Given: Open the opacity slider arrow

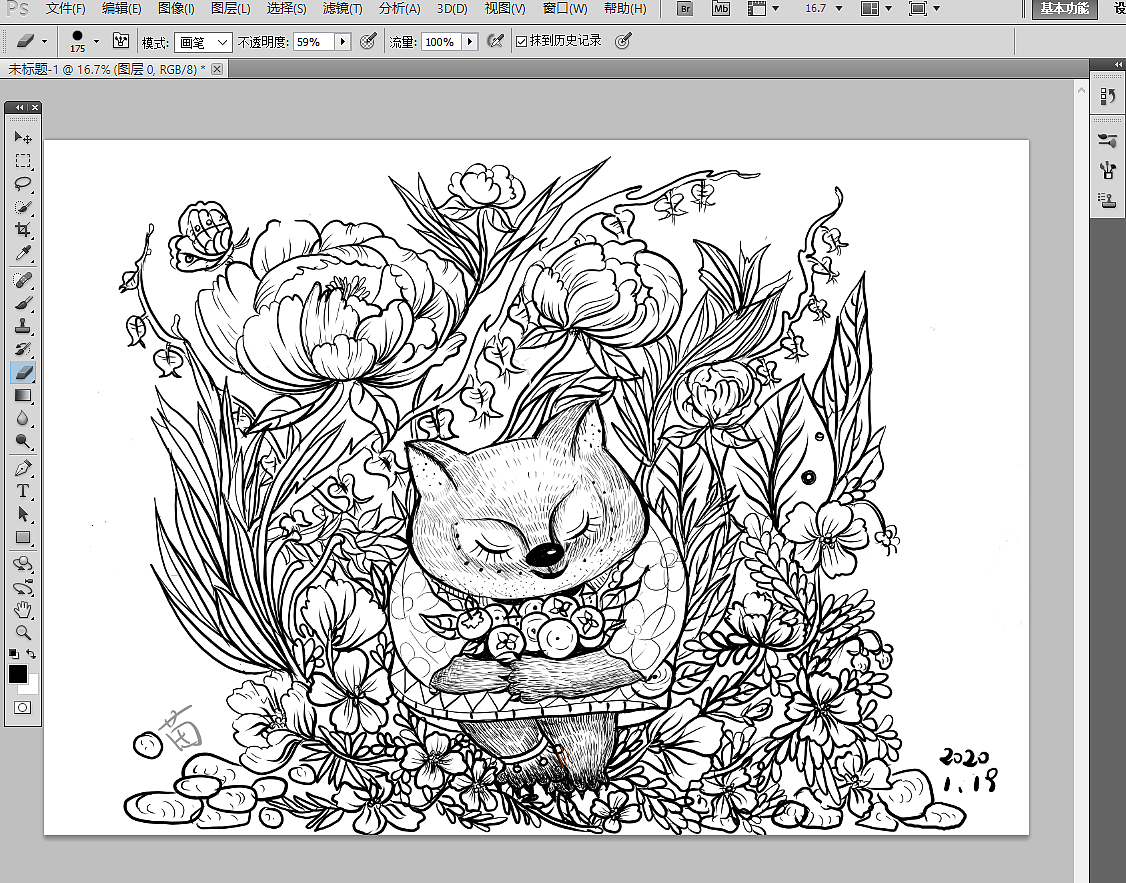Looking at the screenshot, I should click(x=343, y=42).
